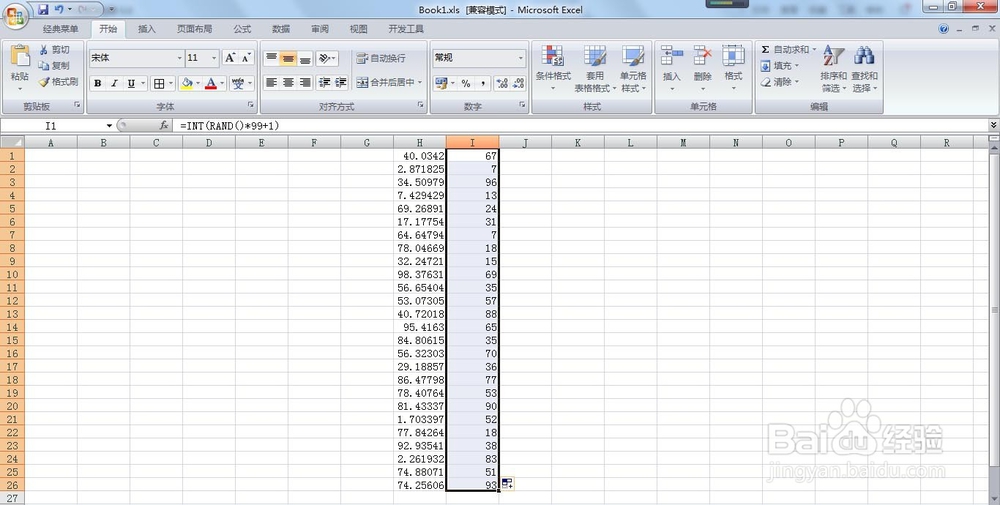Apply the yellow fill color bucket
The height and width of the screenshot is (505, 1000).
click(x=186, y=84)
